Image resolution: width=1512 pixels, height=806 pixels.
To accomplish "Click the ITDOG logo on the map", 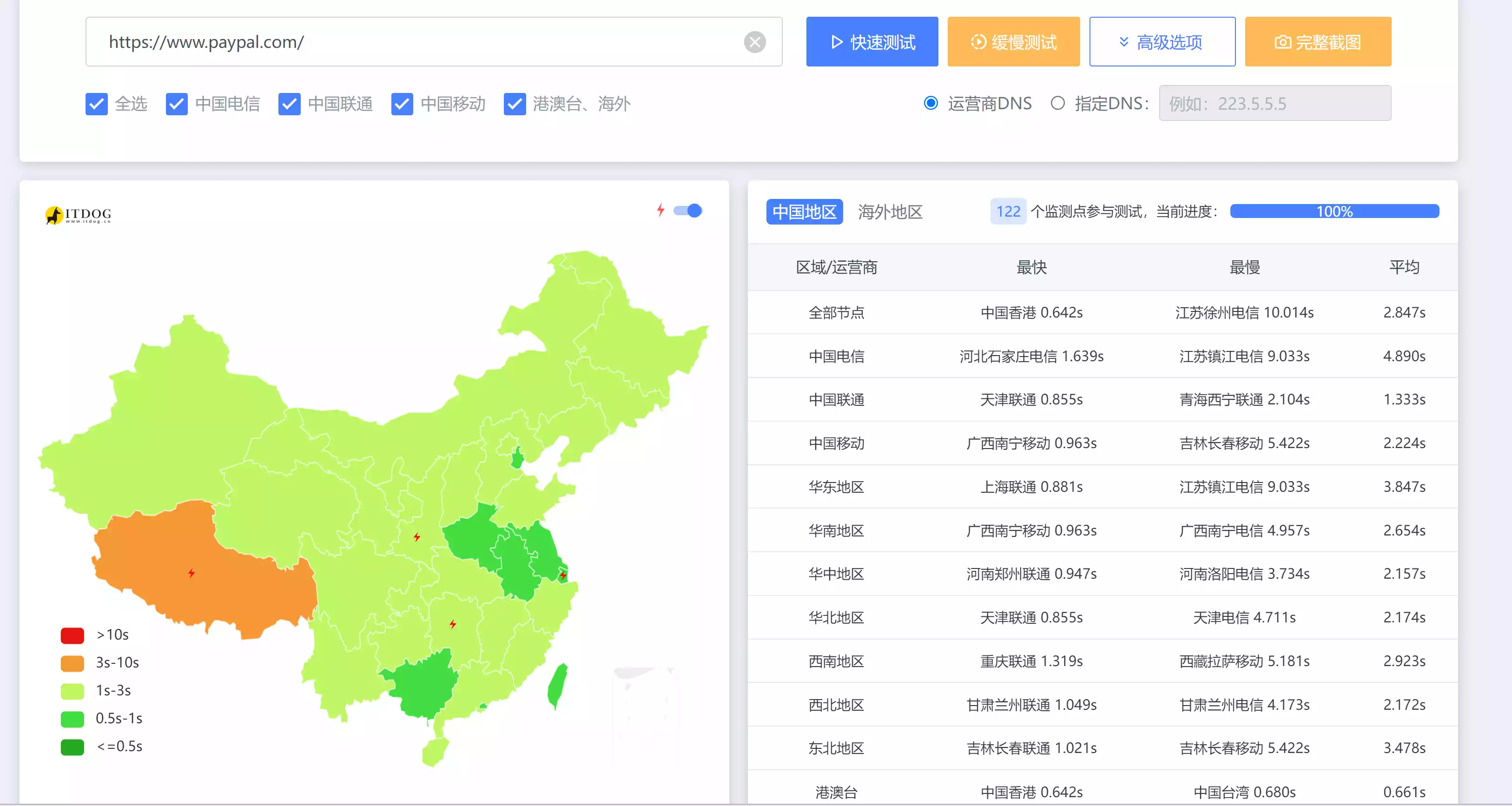I will click(78, 215).
